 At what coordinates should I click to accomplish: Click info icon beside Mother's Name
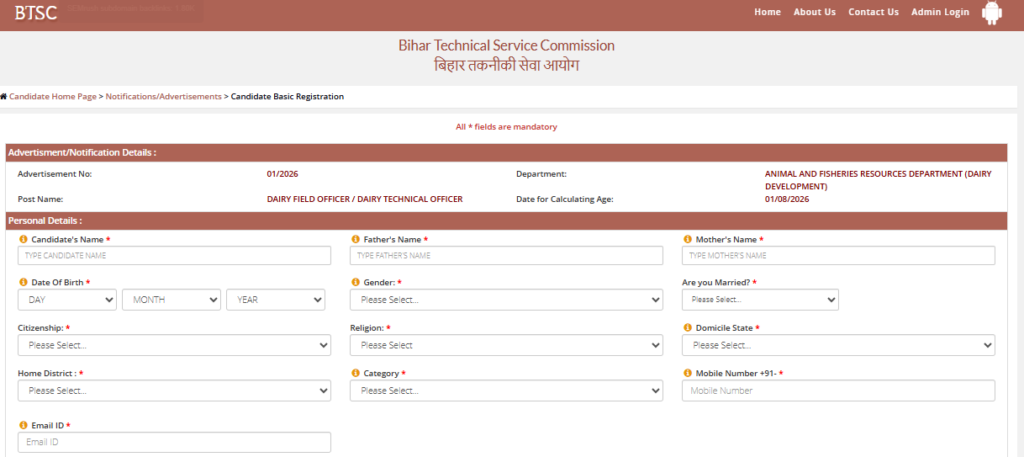[x=687, y=240]
